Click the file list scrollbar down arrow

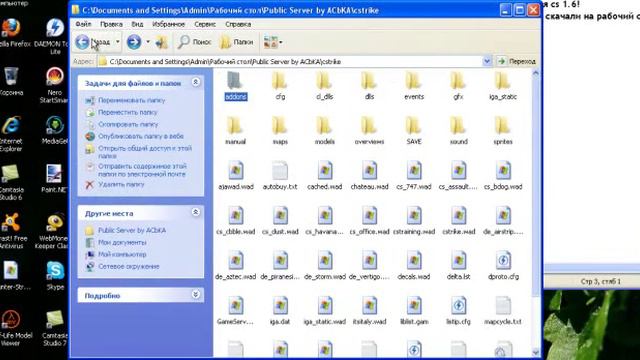536,352
